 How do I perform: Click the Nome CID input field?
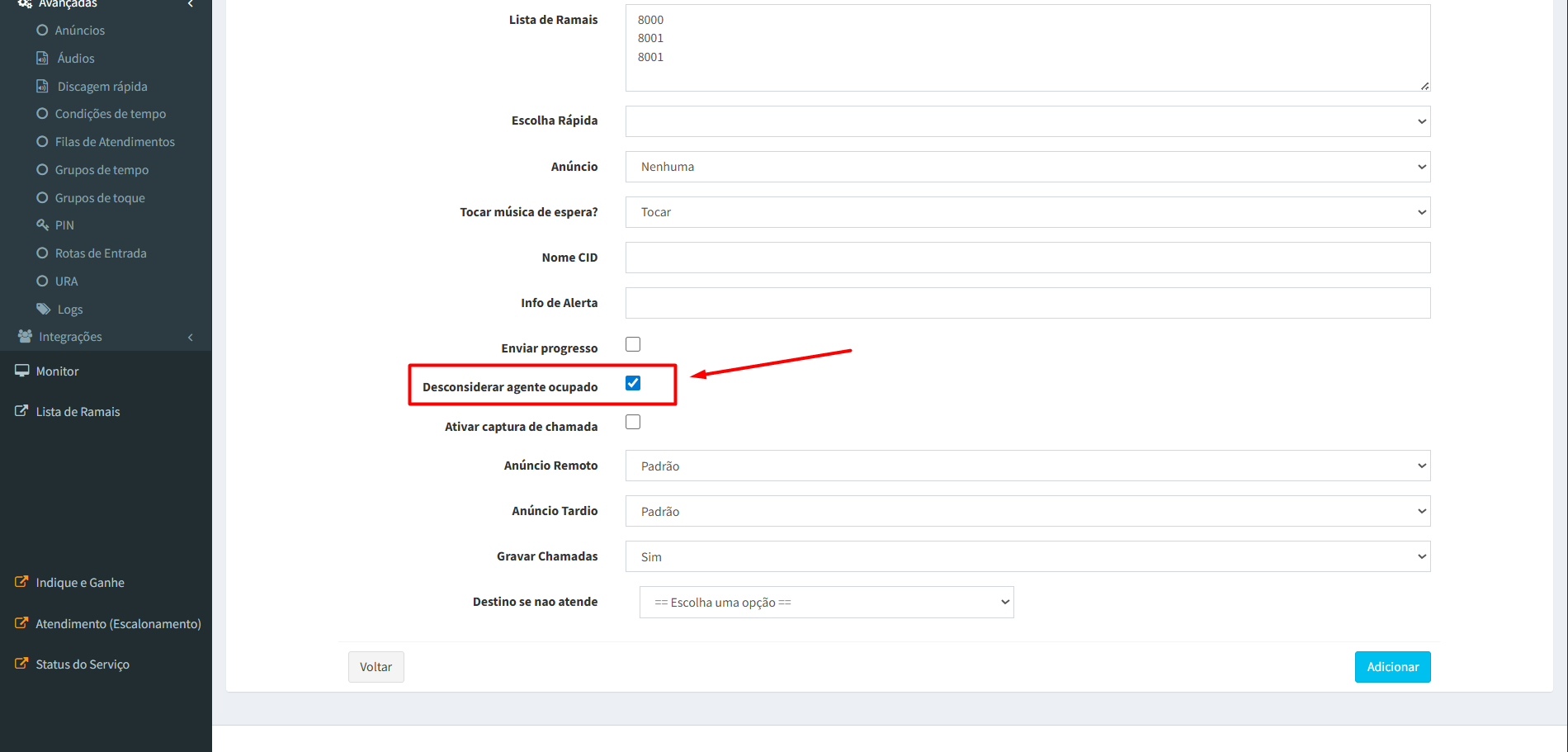pos(1027,258)
